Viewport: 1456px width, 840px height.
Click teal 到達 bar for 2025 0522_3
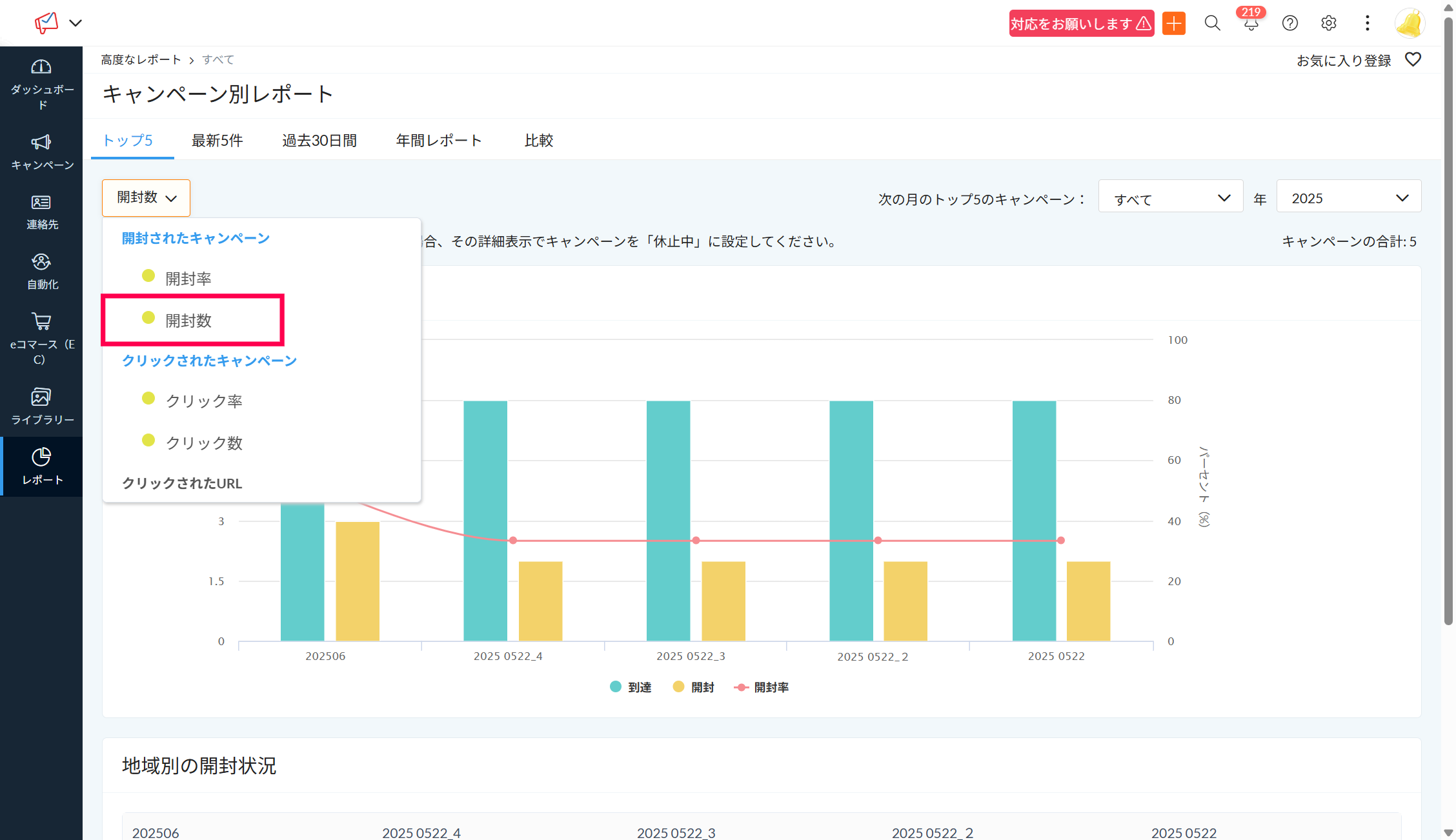(668, 520)
